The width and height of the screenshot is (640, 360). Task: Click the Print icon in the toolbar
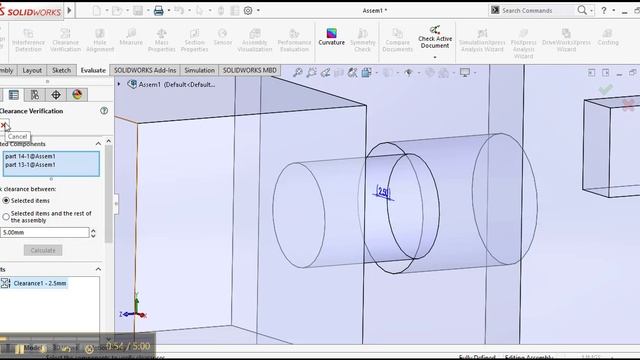[158, 11]
